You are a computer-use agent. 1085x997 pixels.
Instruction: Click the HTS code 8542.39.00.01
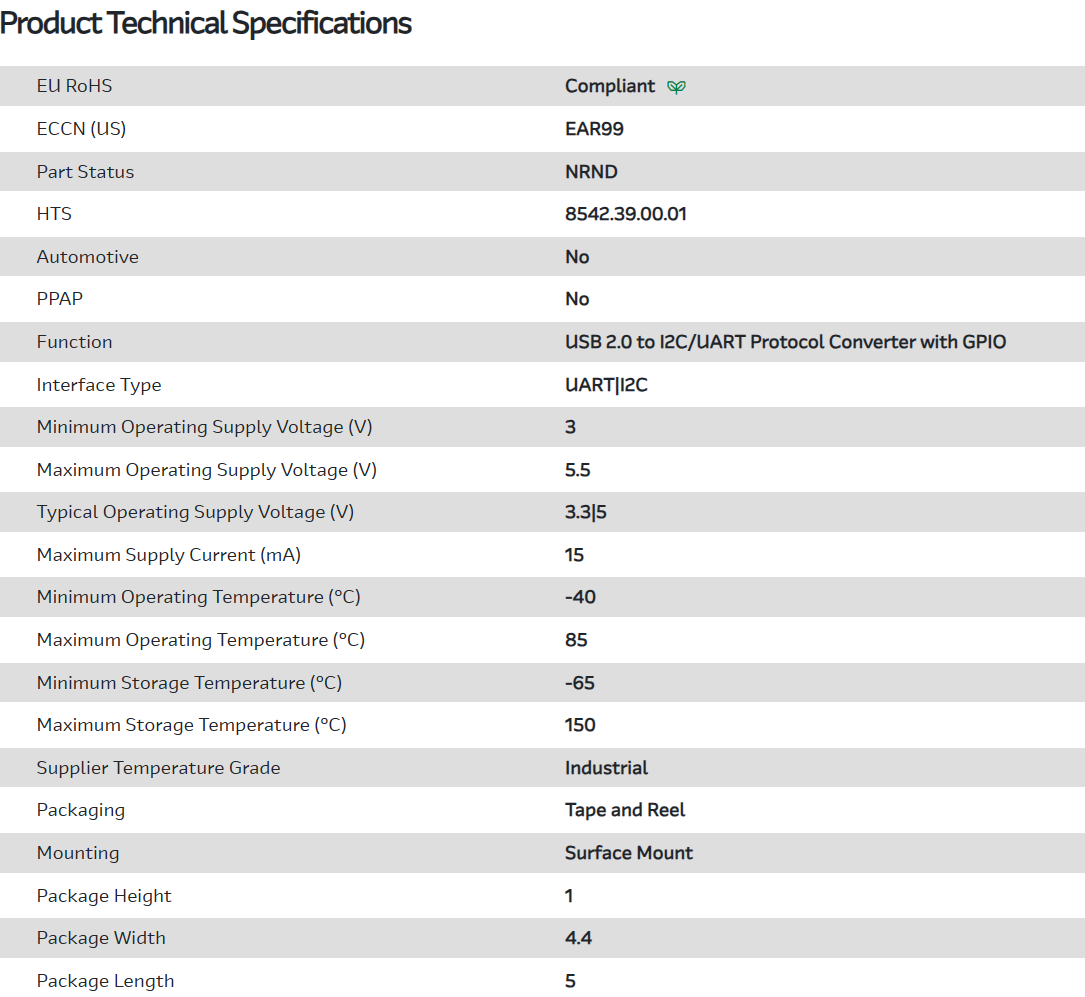tap(625, 214)
